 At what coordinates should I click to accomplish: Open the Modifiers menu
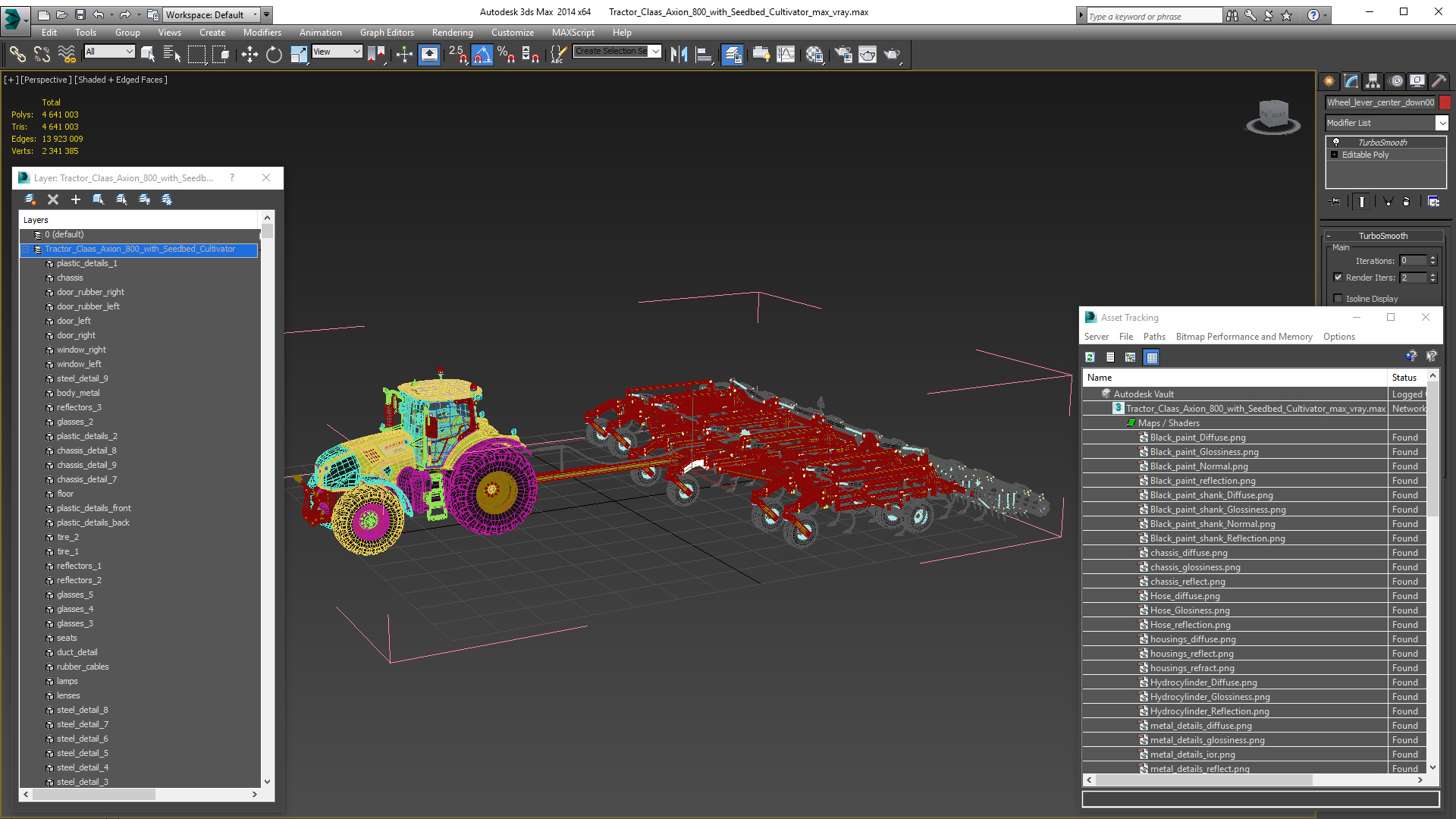click(x=262, y=33)
